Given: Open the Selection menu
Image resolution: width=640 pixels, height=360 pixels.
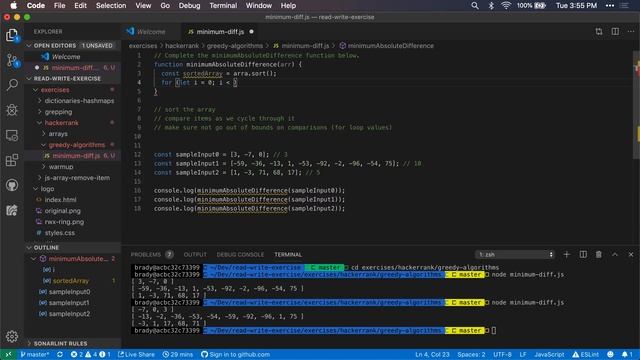Looking at the screenshot, I should point(111,6).
